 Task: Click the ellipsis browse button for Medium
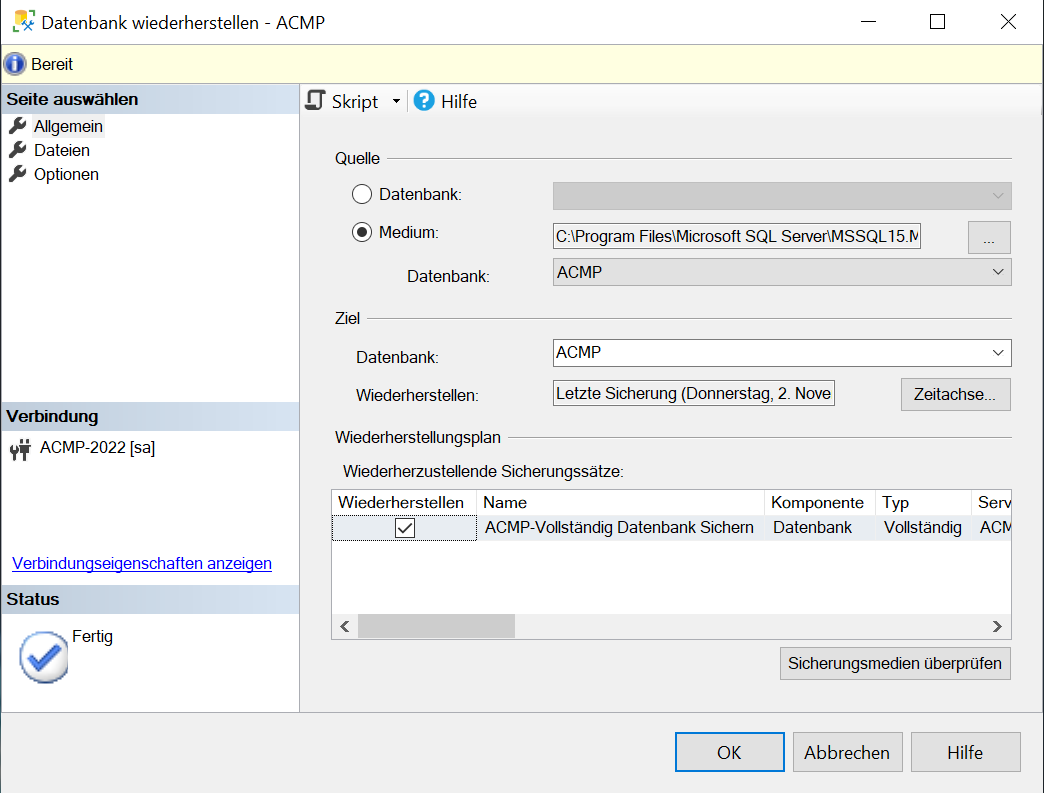coord(989,237)
